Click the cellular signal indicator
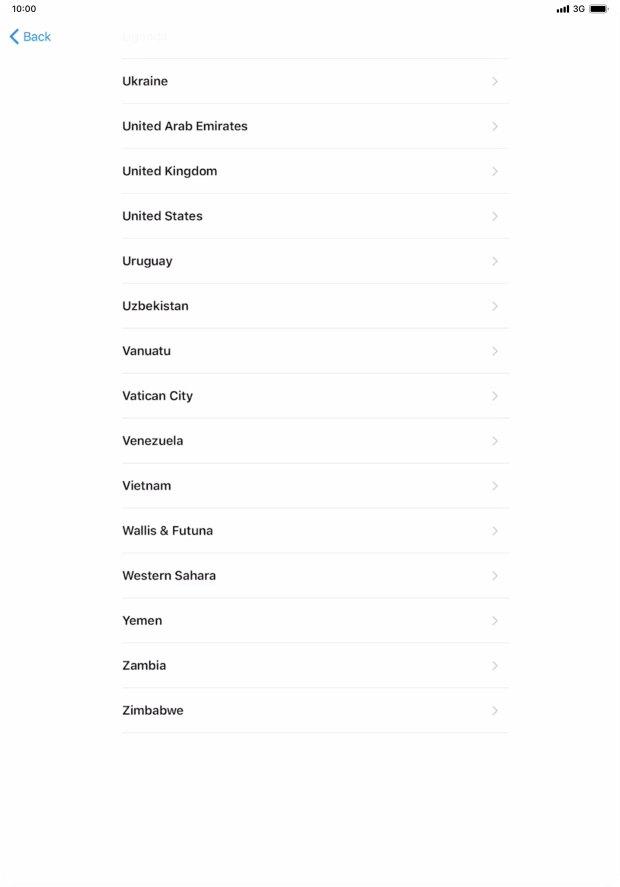The width and height of the screenshot is (620, 887). click(x=560, y=8)
